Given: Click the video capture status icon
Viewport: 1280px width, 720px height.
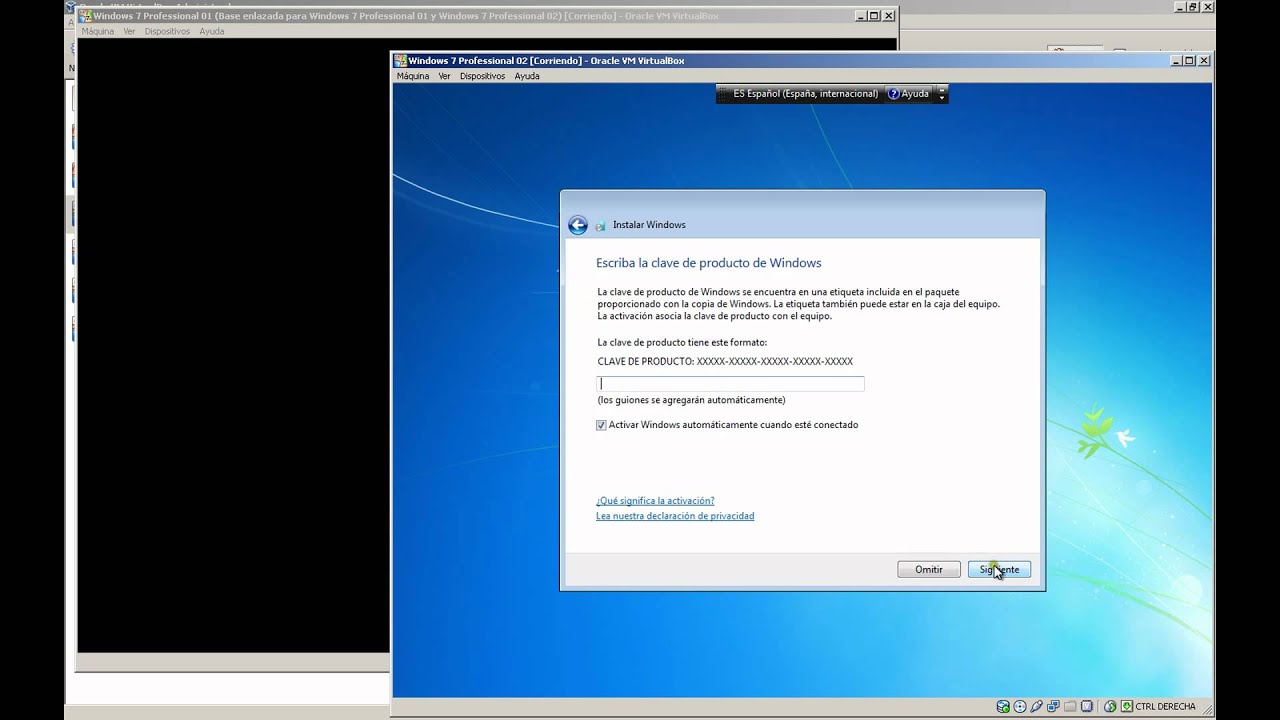Looking at the screenshot, I should [x=1087, y=706].
